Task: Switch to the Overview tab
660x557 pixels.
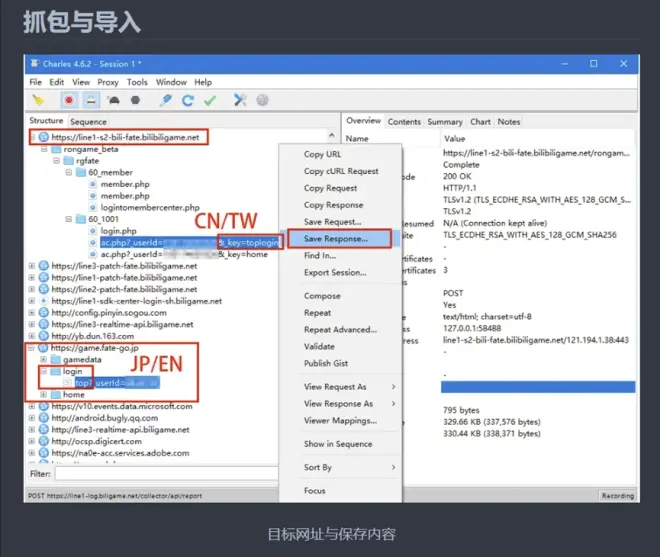Action: click(363, 121)
